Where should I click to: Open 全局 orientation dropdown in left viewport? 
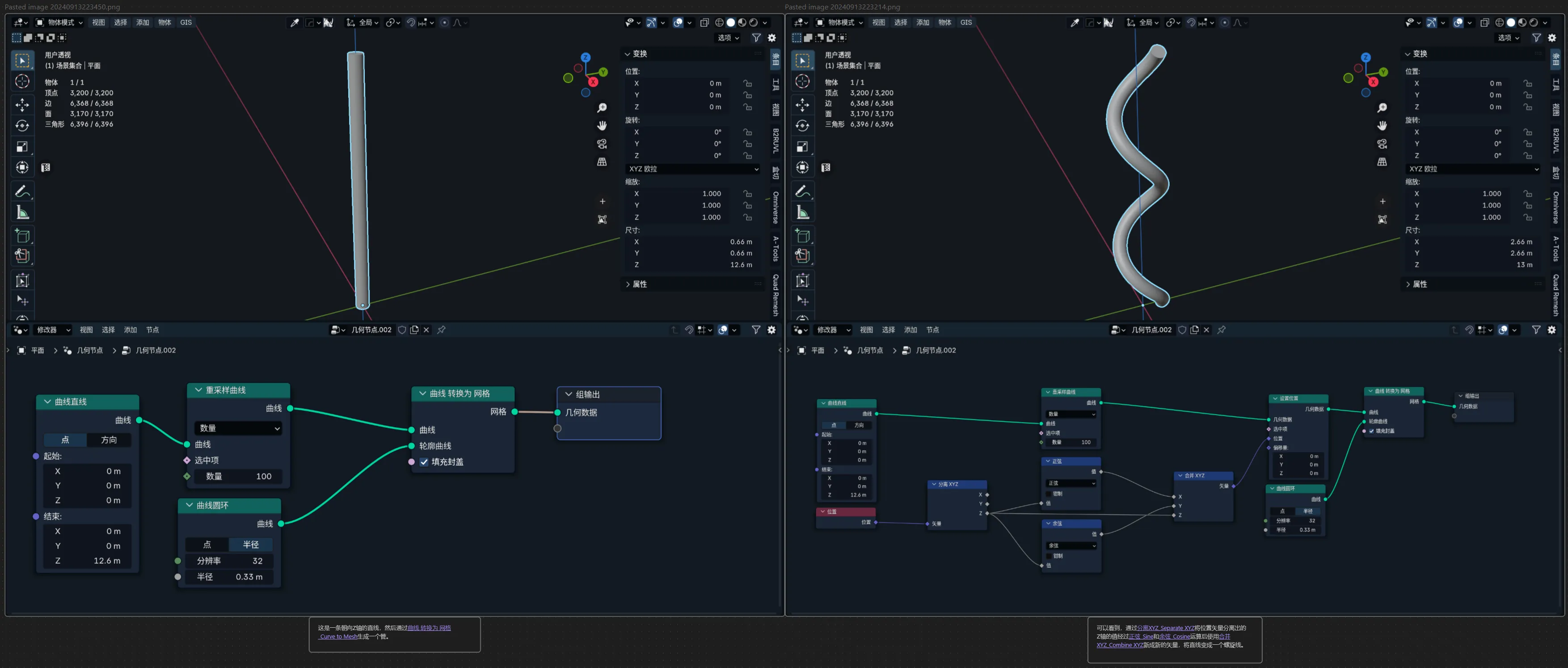pos(363,22)
